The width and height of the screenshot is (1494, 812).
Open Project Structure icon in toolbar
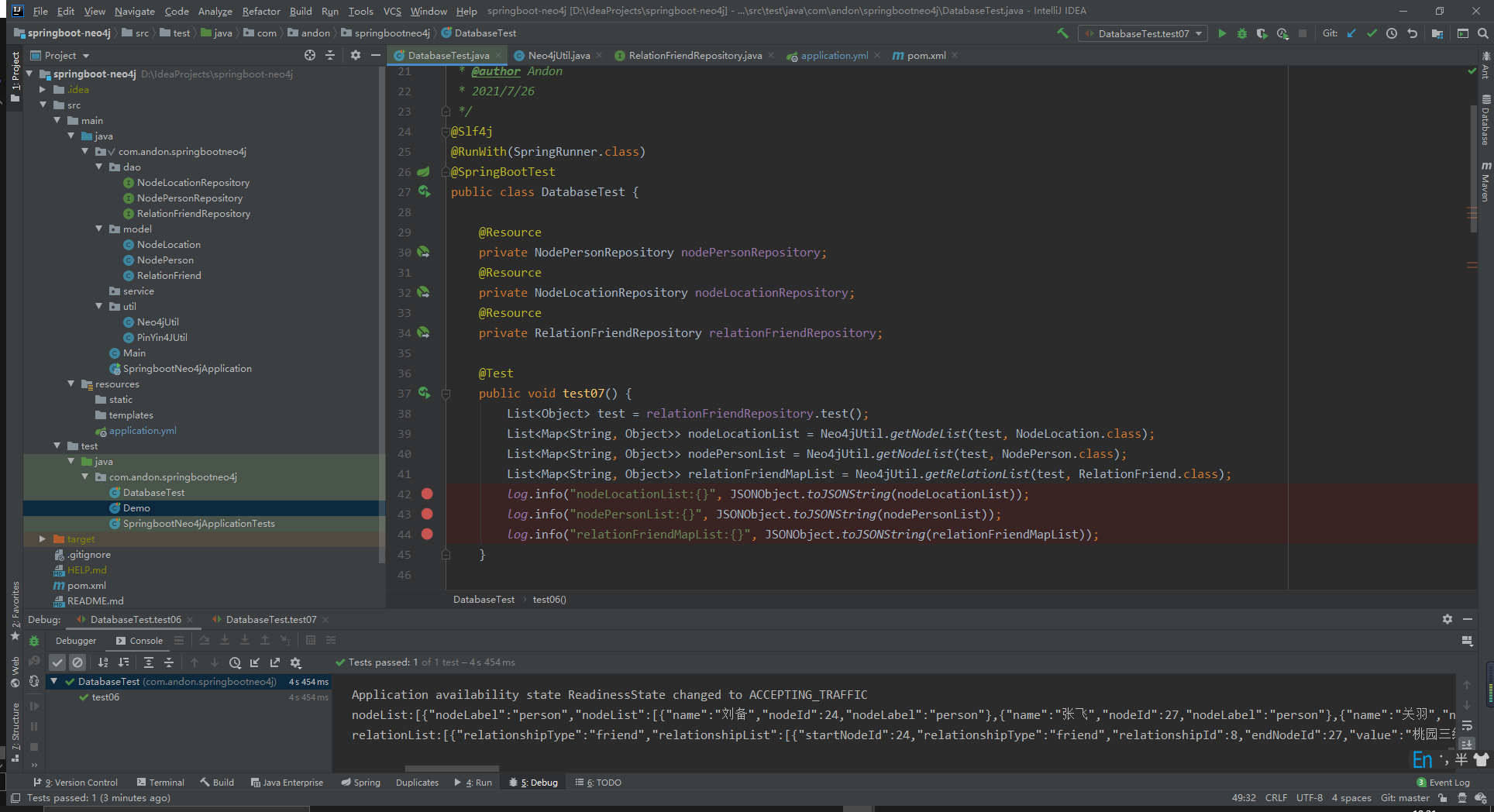coord(1437,33)
